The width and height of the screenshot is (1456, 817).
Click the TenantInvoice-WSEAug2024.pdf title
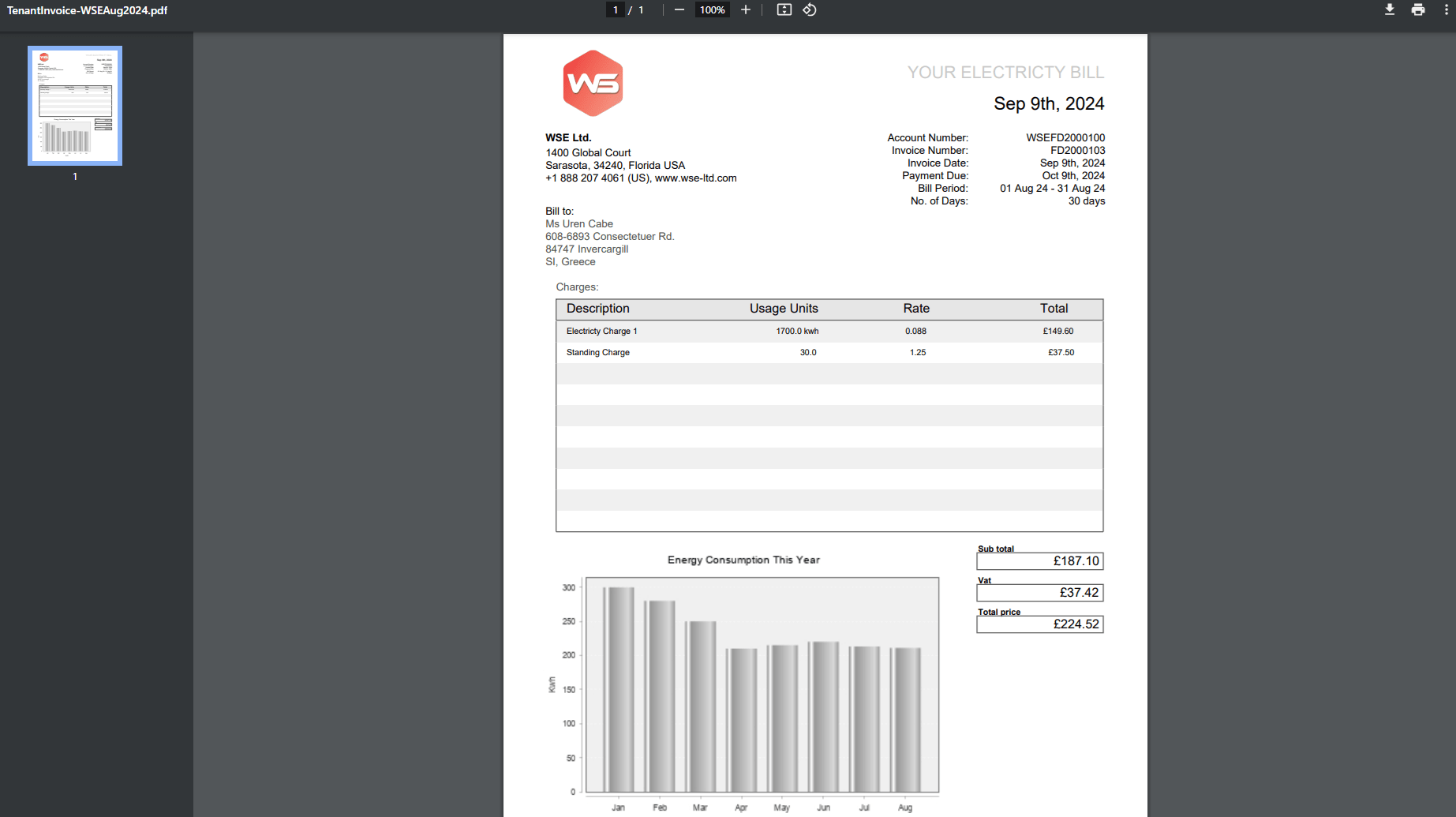85,11
